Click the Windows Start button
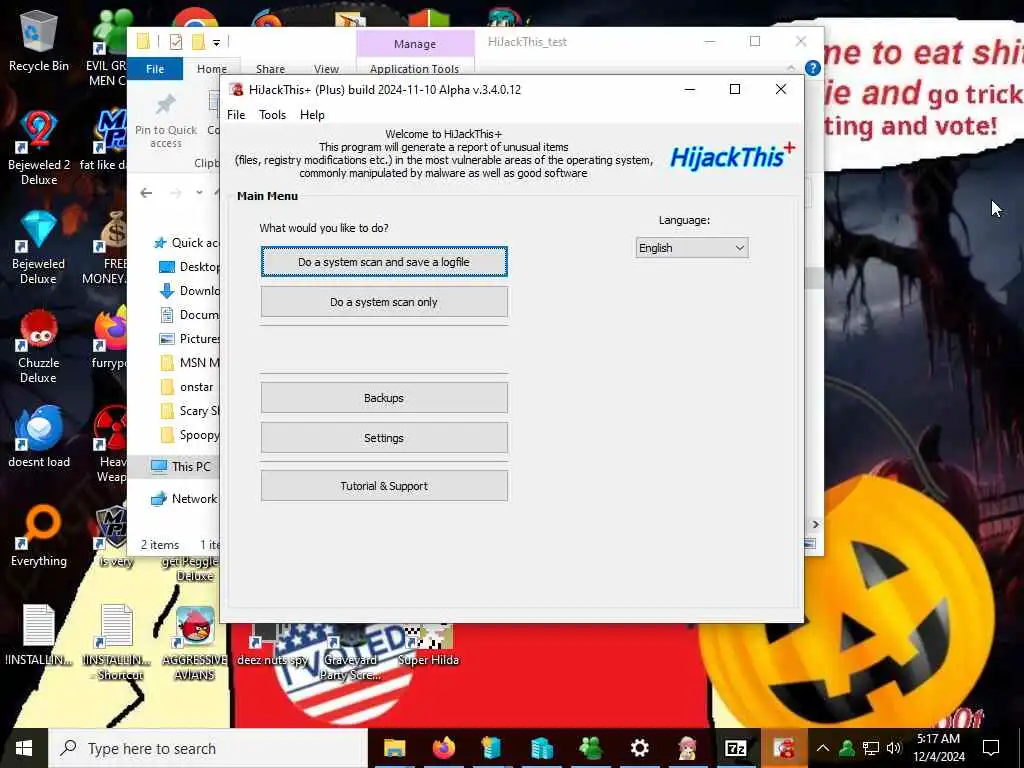 [x=24, y=748]
